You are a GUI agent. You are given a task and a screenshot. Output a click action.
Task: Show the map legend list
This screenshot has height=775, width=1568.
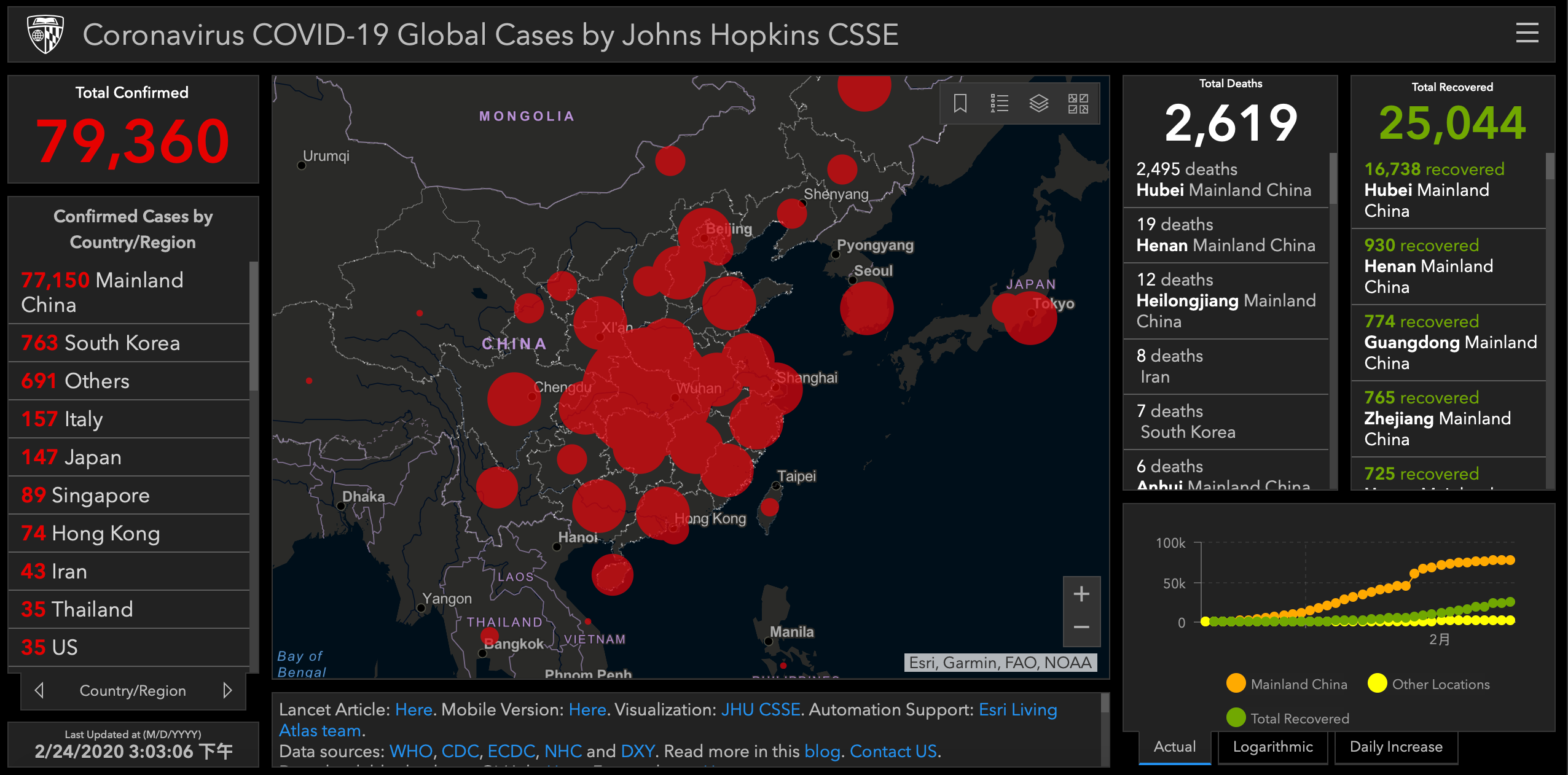pos(999,103)
